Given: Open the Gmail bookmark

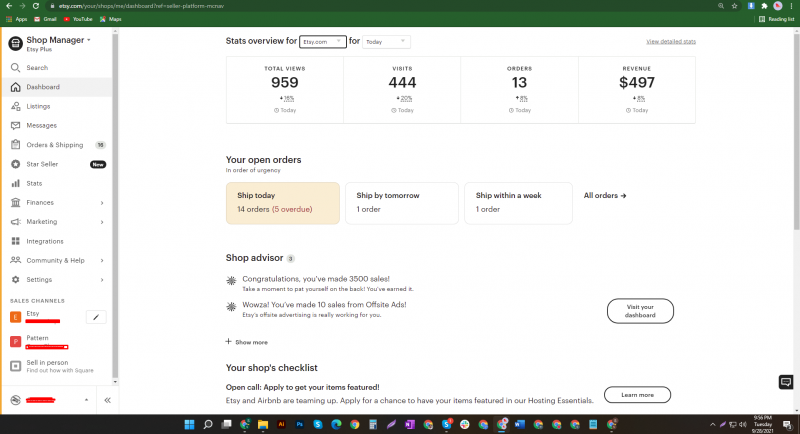Looking at the screenshot, I should pos(45,19).
